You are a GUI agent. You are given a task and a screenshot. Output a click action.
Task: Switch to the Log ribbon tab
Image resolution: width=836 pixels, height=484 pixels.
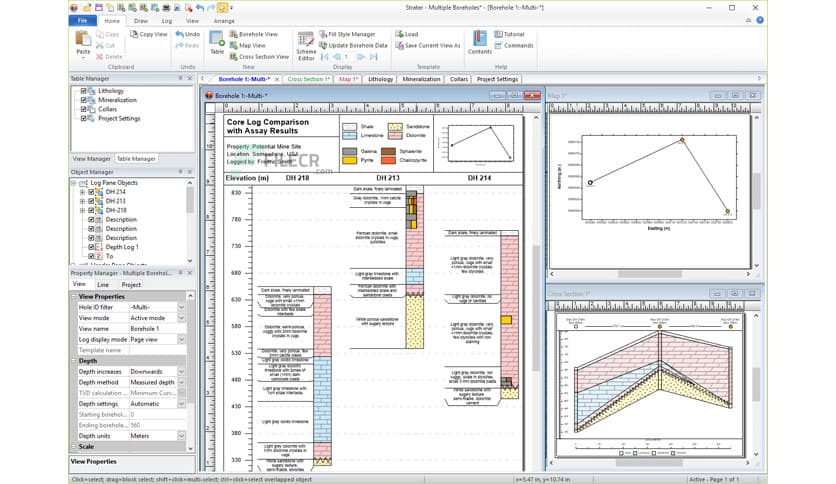point(167,21)
